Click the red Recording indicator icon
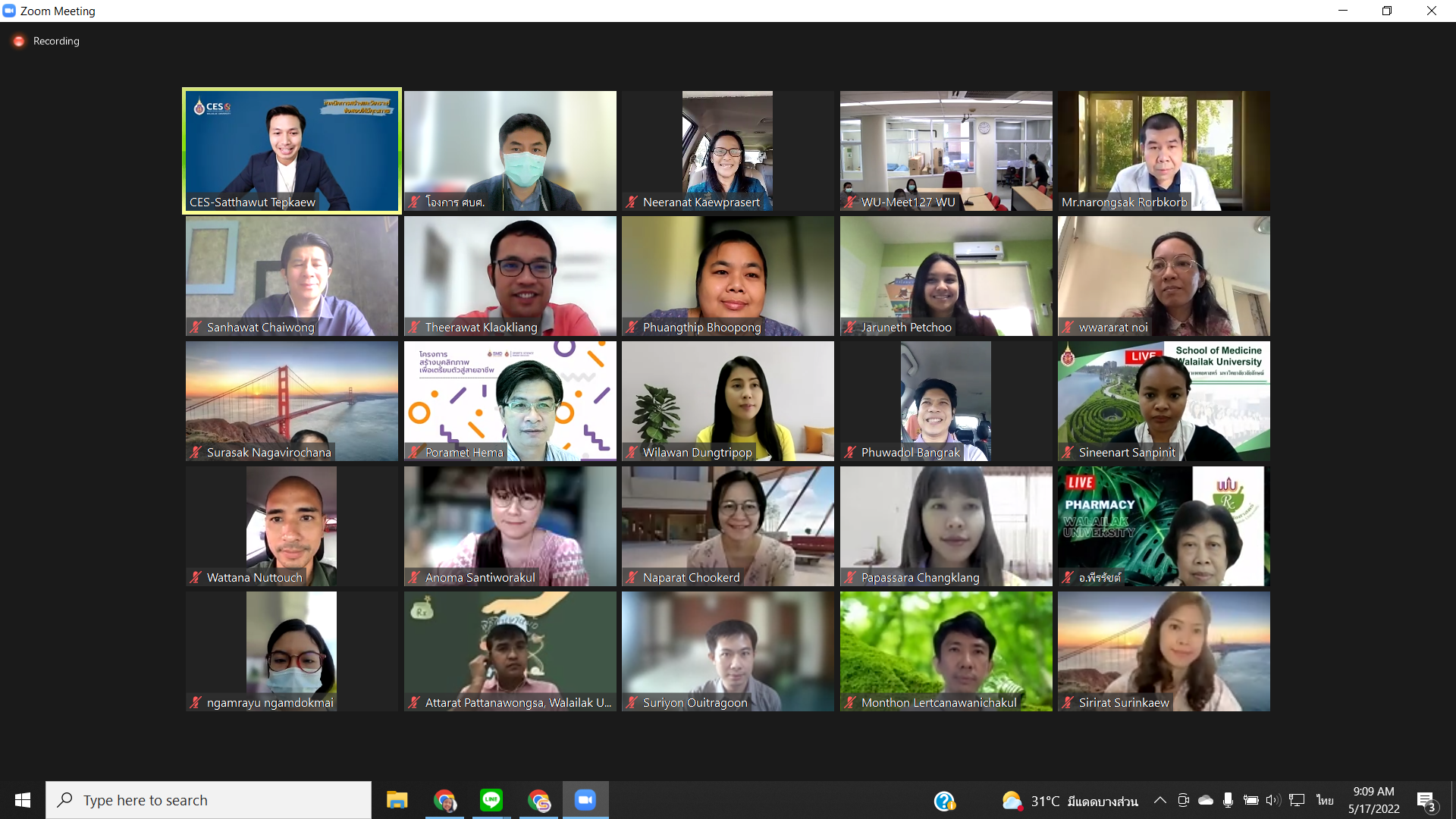This screenshot has width=1456, height=819. point(19,41)
